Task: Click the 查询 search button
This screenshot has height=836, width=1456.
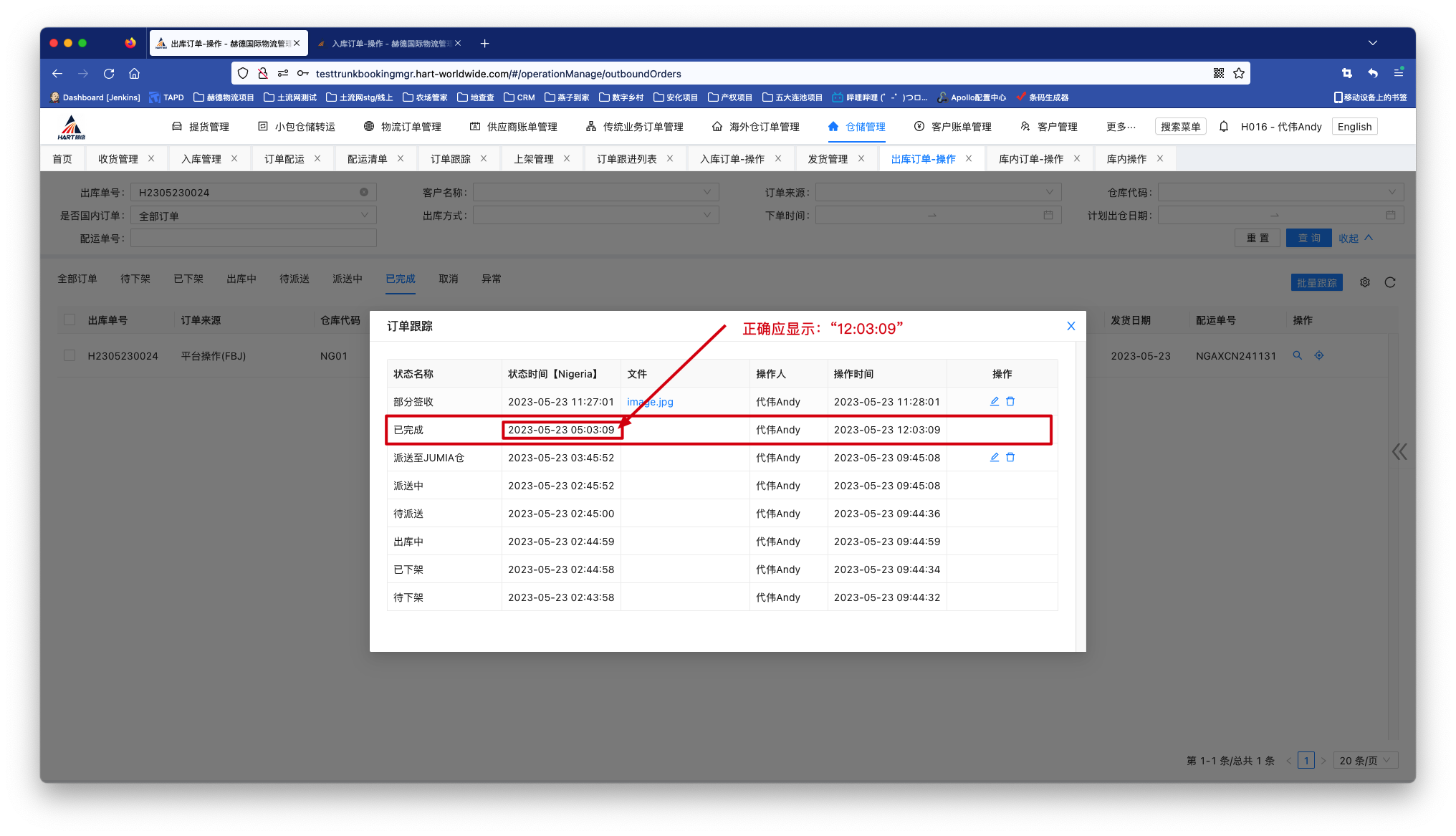Action: point(1308,239)
